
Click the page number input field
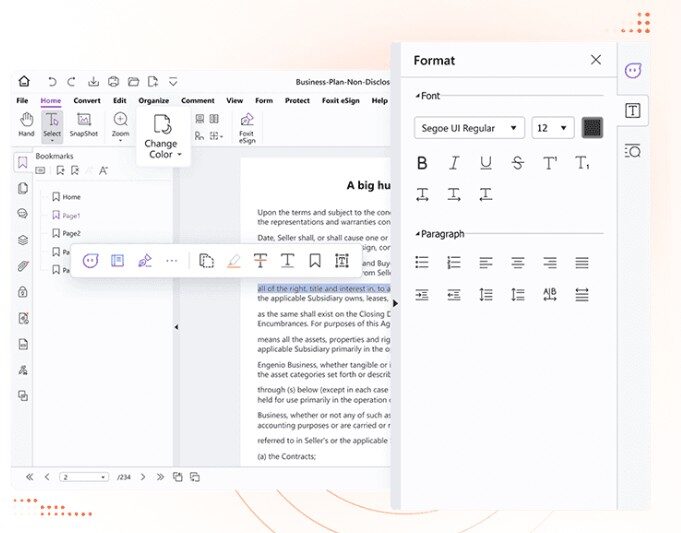click(x=84, y=477)
